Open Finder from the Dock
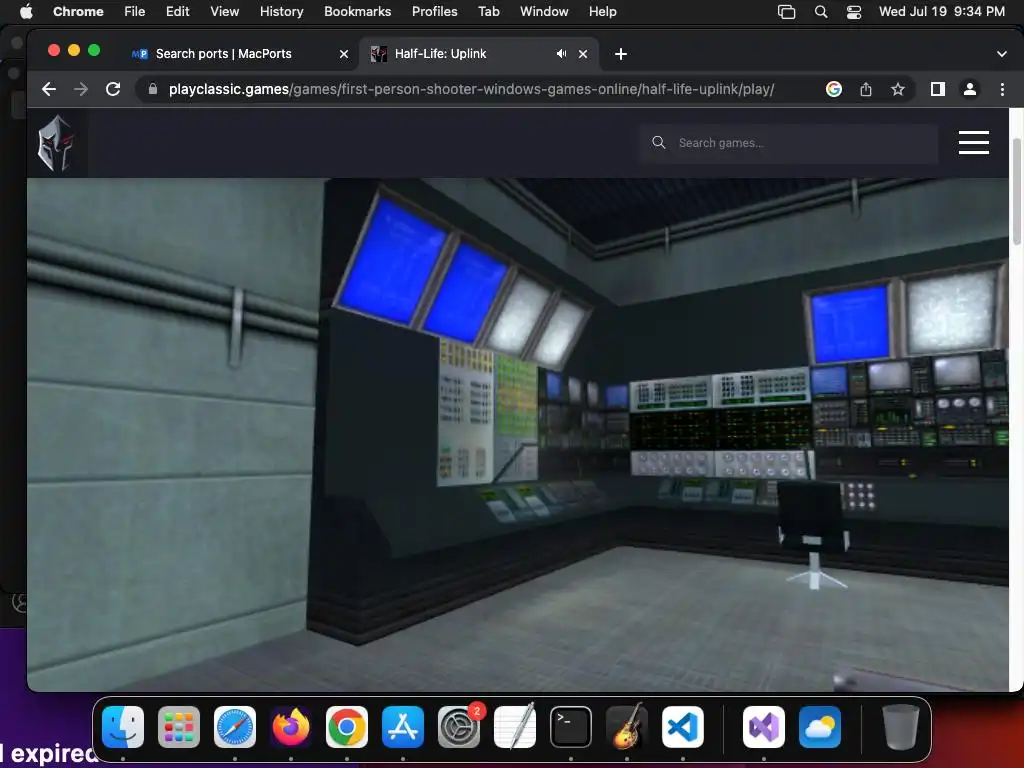 (x=123, y=727)
